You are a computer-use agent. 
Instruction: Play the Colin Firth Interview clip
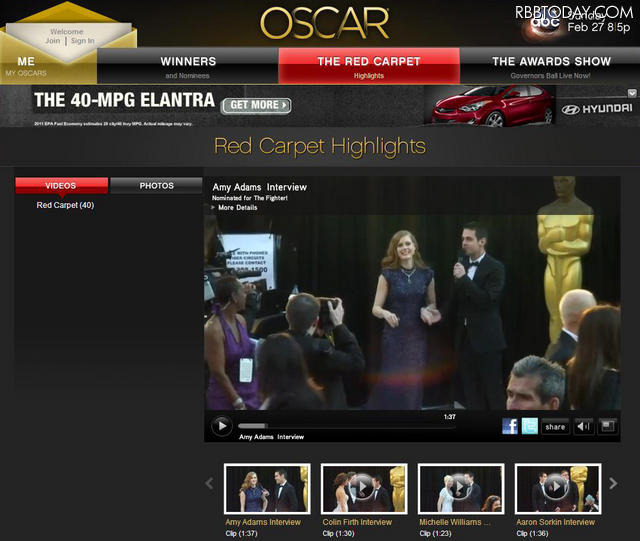click(x=357, y=489)
